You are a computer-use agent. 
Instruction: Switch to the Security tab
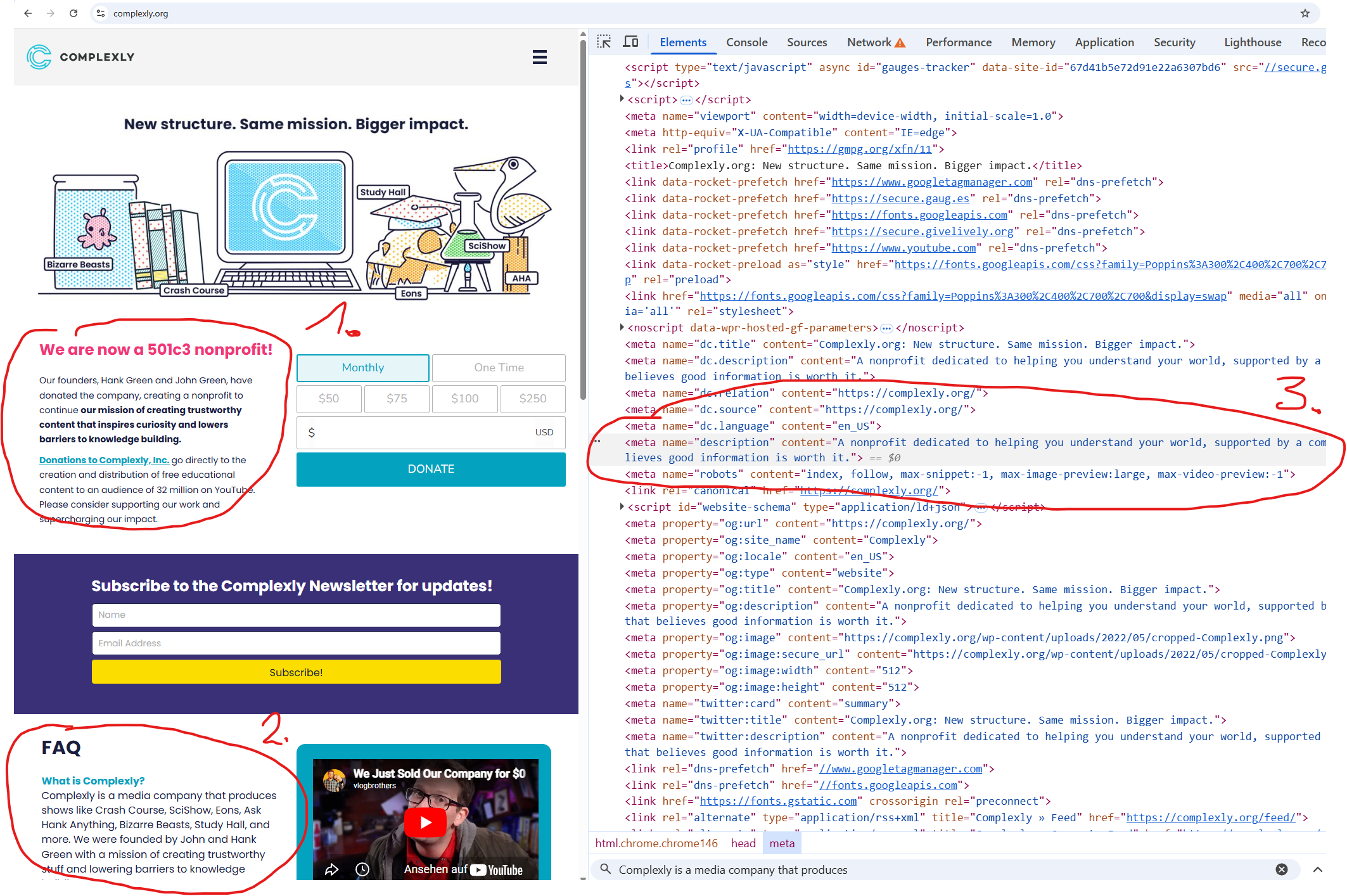[1175, 42]
